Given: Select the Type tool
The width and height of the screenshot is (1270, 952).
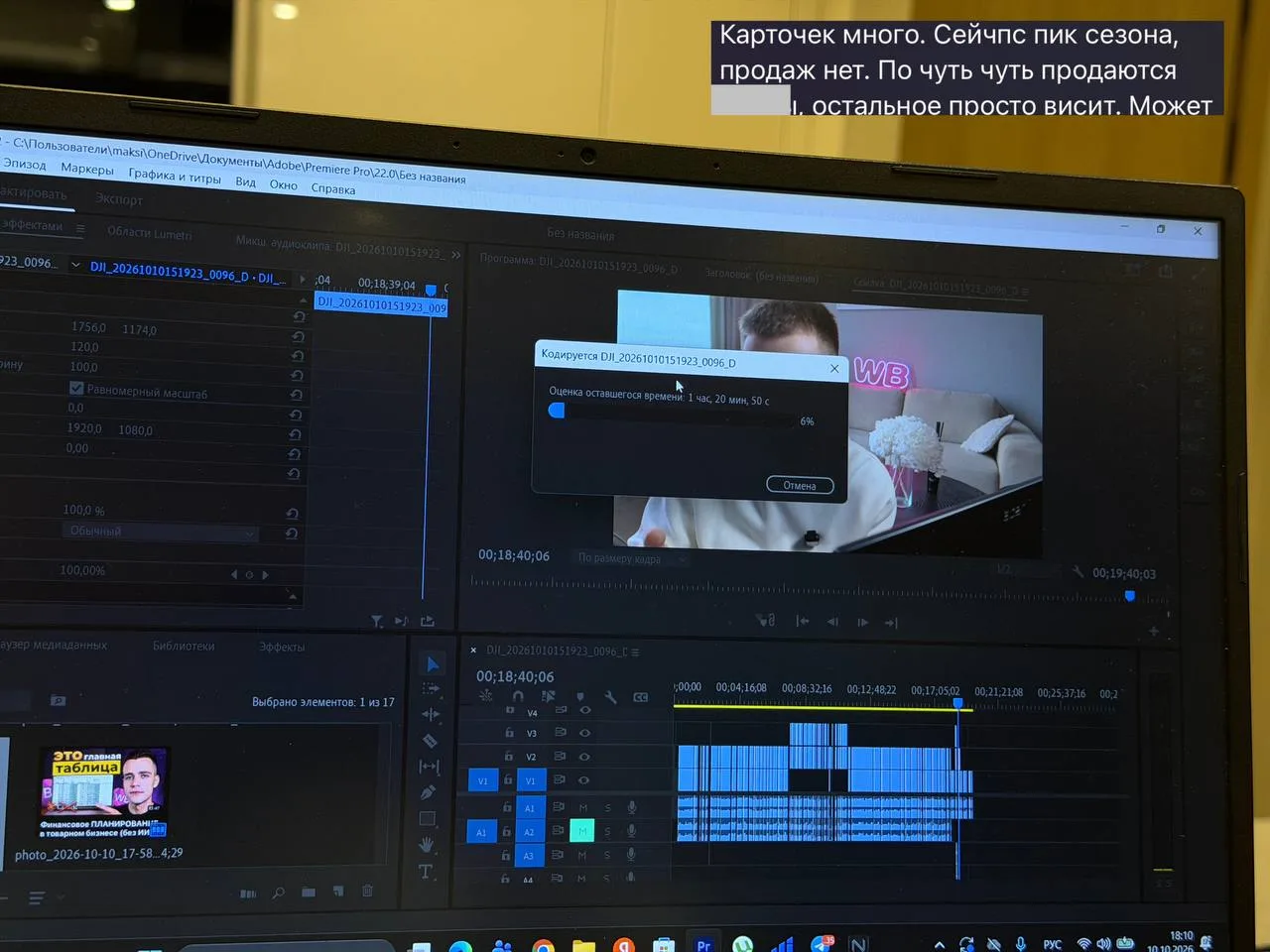Looking at the screenshot, I should click(x=426, y=872).
